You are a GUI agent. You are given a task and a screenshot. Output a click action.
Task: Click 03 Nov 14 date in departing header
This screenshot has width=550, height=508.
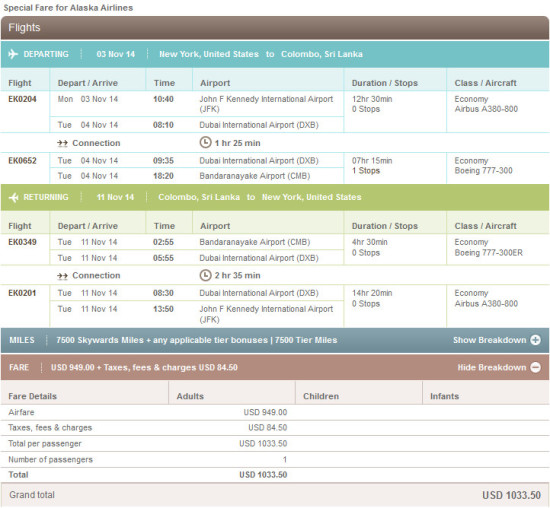(x=116, y=54)
